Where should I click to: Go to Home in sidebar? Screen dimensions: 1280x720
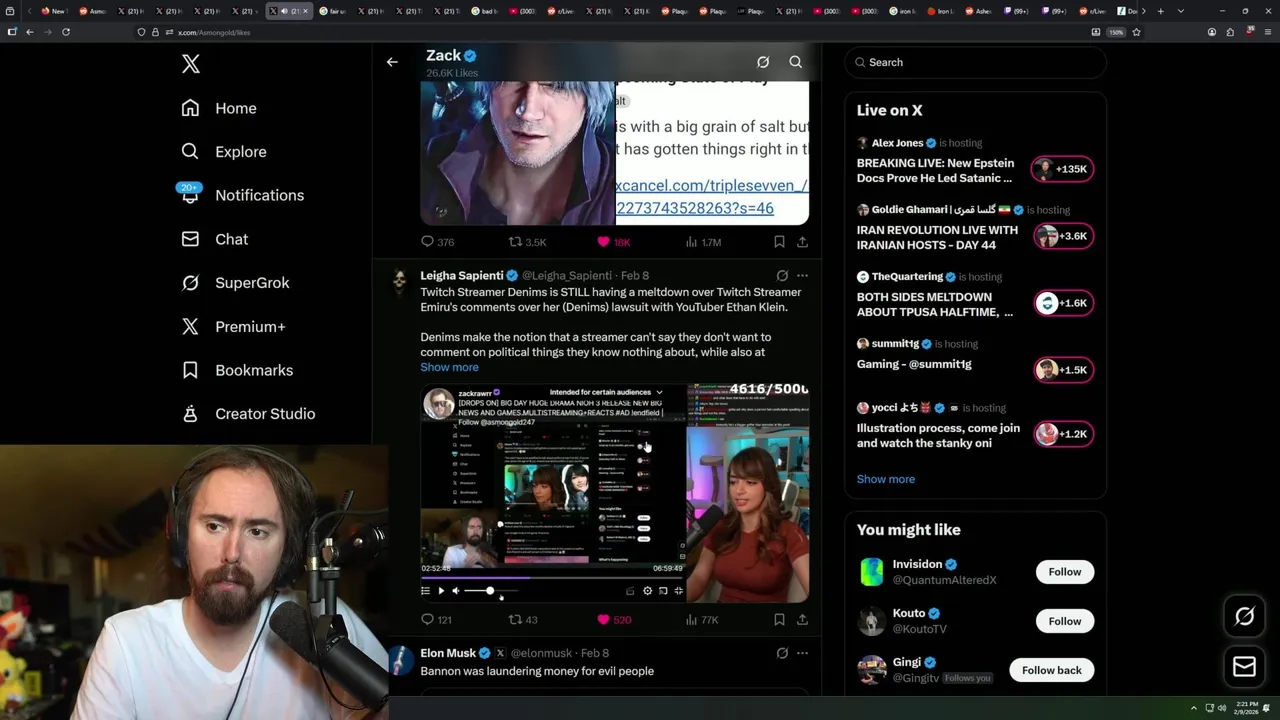point(219,108)
